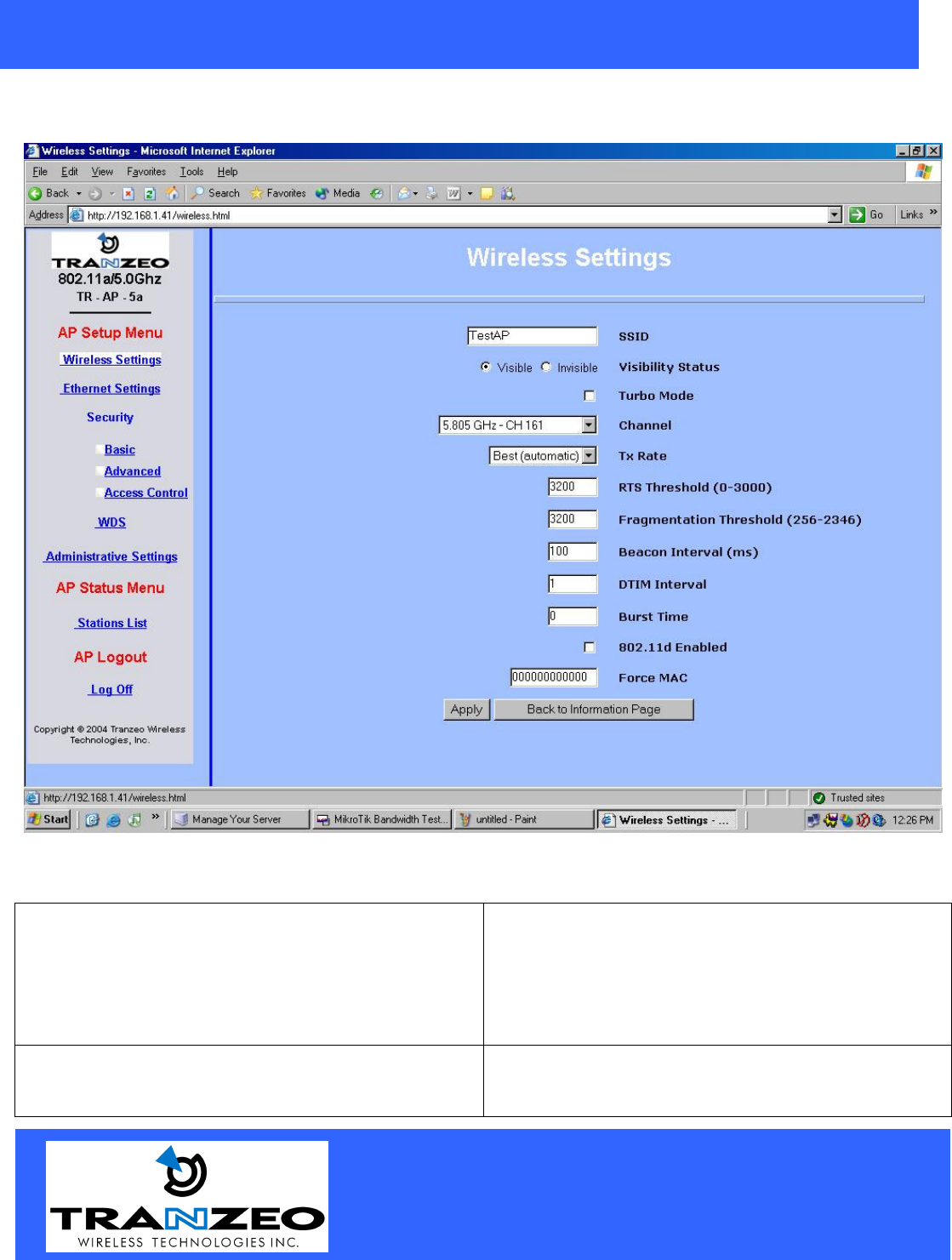Expand the quick launch chevron
This screenshot has height=1260, width=952.
click(x=156, y=818)
